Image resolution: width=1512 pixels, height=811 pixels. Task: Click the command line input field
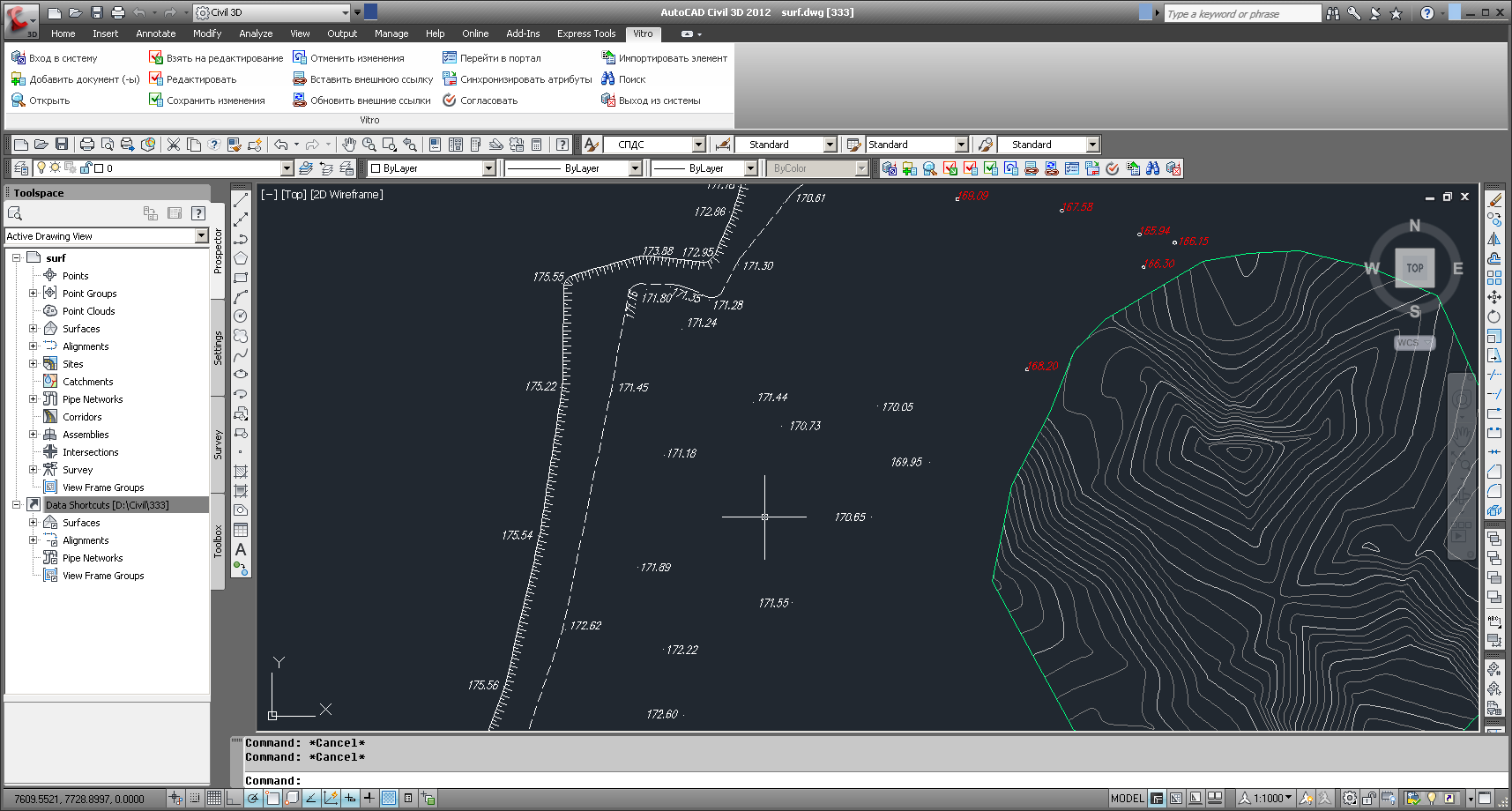click(x=860, y=781)
